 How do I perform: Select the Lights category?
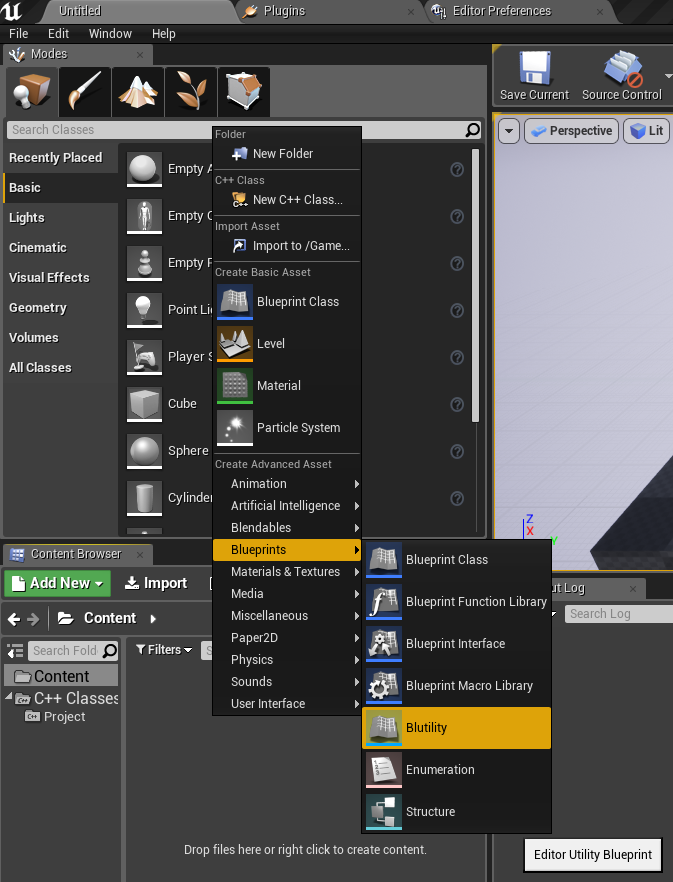tap(60, 218)
